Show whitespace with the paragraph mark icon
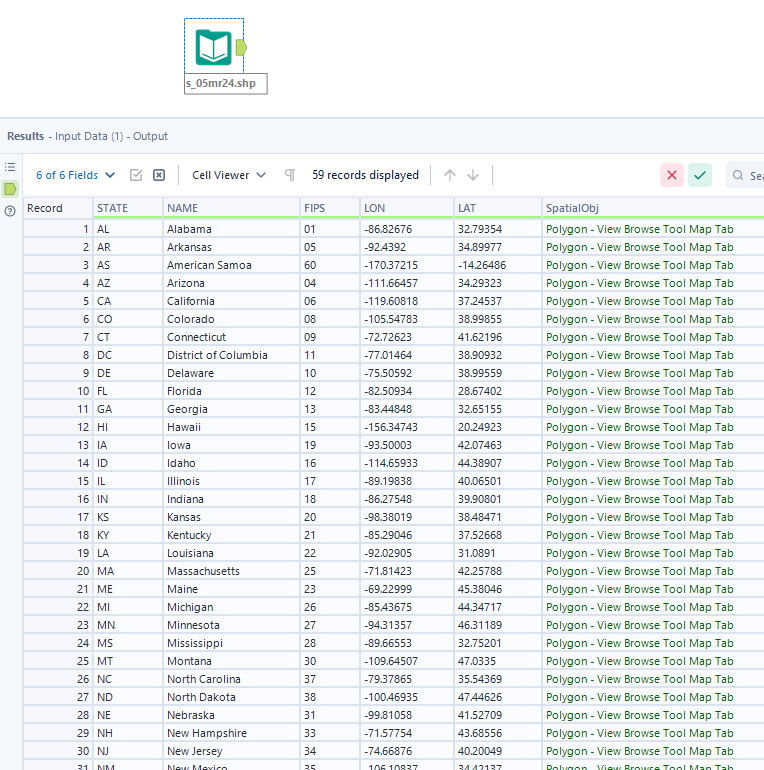The width and height of the screenshot is (764, 770). 290,175
